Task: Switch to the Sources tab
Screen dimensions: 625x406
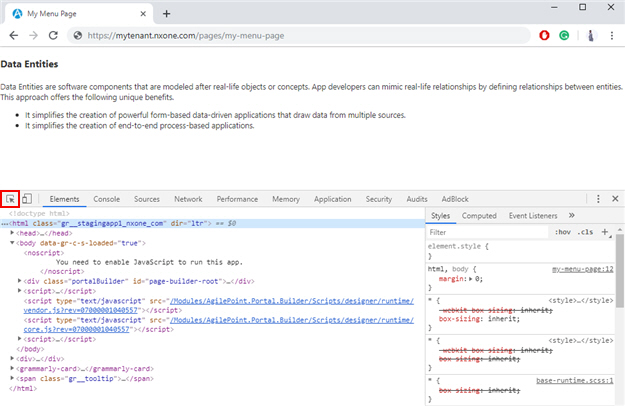Action: pos(147,199)
